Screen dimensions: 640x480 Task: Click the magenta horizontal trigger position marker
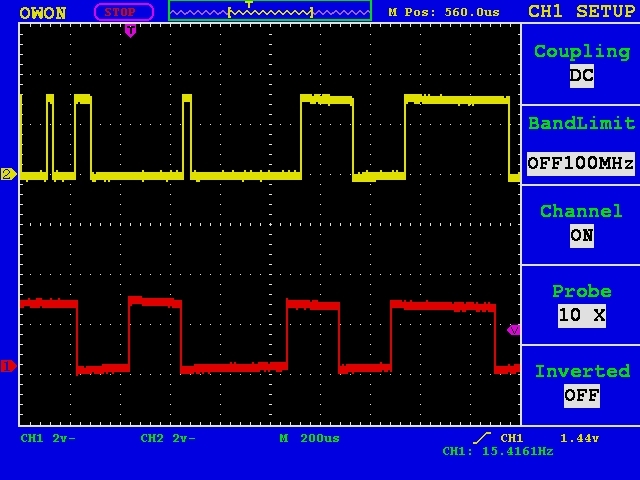pyautogui.click(x=130, y=31)
